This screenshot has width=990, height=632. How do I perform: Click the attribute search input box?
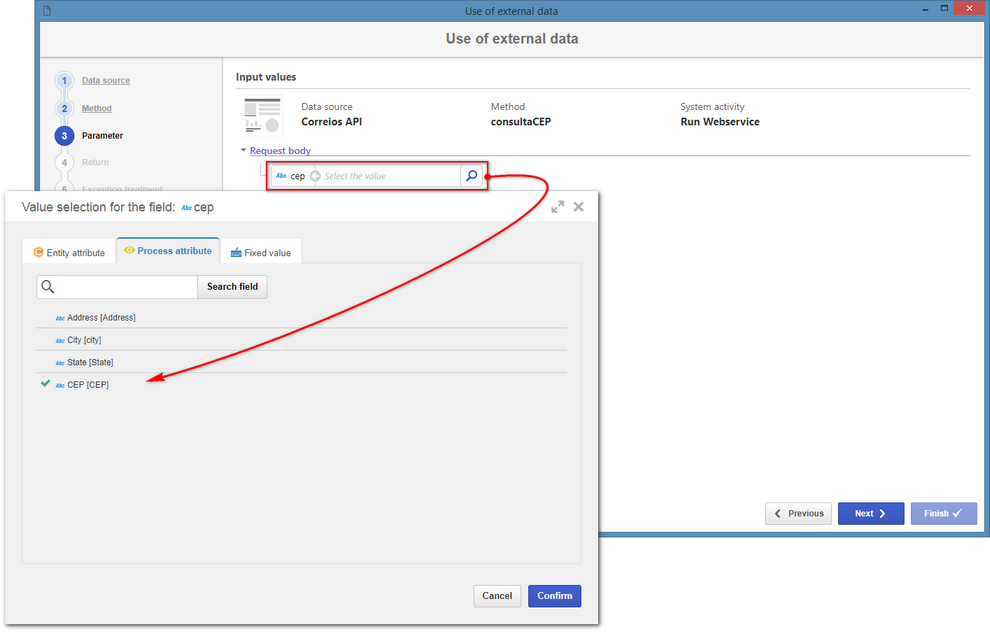point(126,287)
